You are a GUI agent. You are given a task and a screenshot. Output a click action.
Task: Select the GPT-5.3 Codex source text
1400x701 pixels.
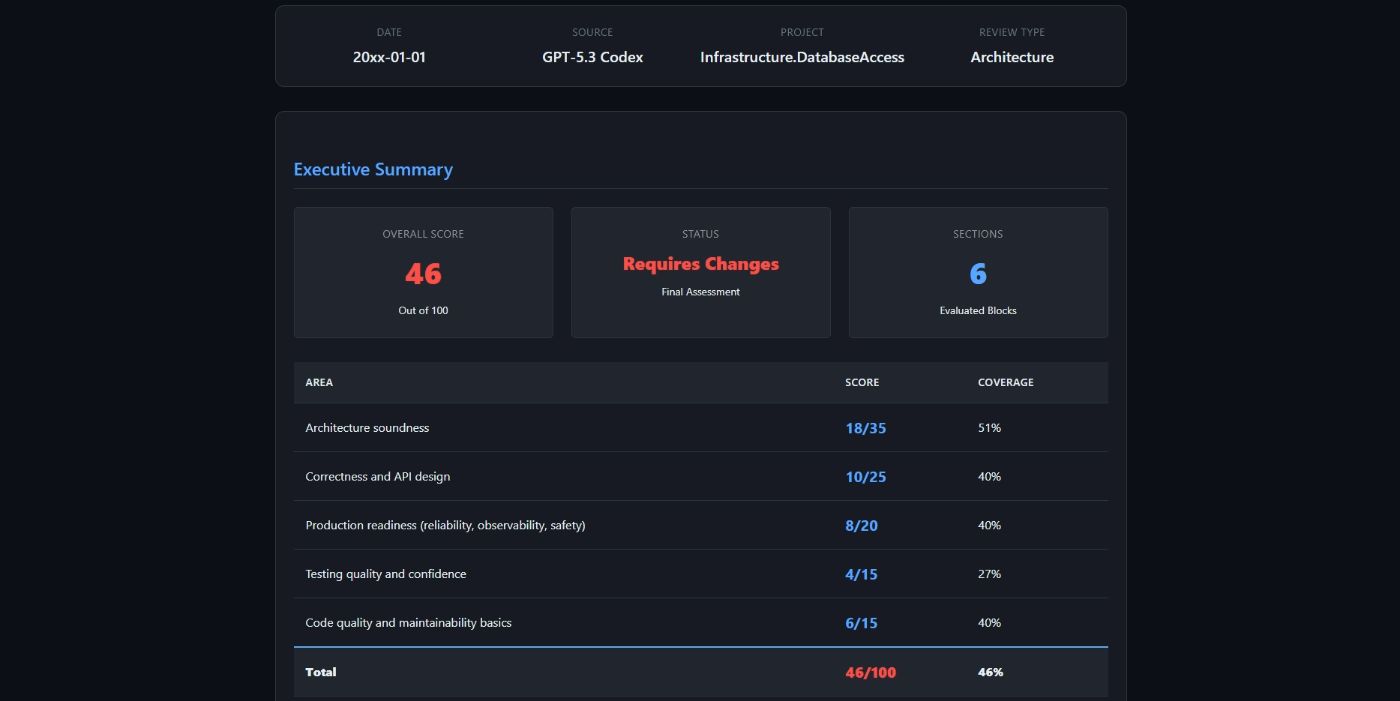[x=592, y=57]
